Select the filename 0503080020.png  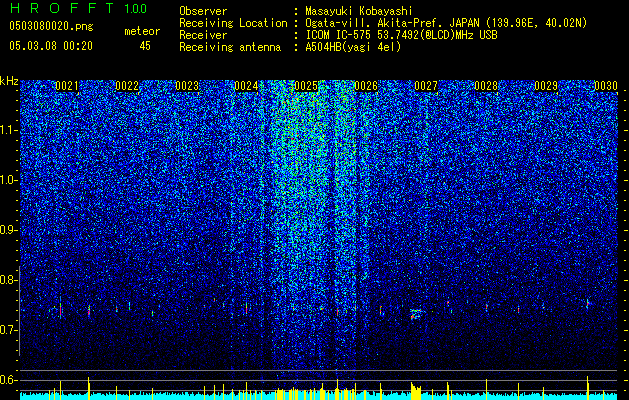coord(51,26)
